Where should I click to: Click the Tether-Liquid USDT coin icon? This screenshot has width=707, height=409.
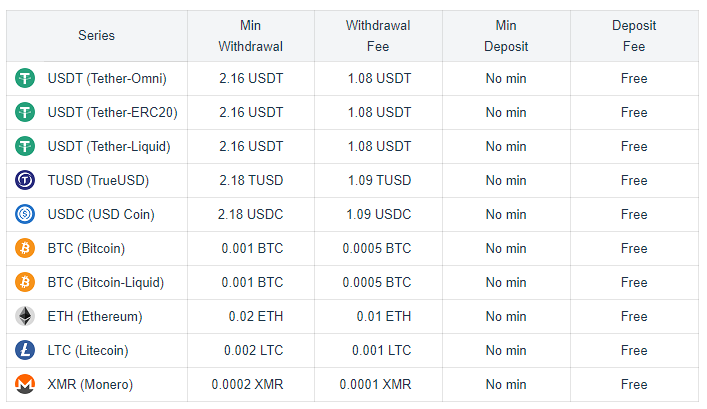[25, 147]
